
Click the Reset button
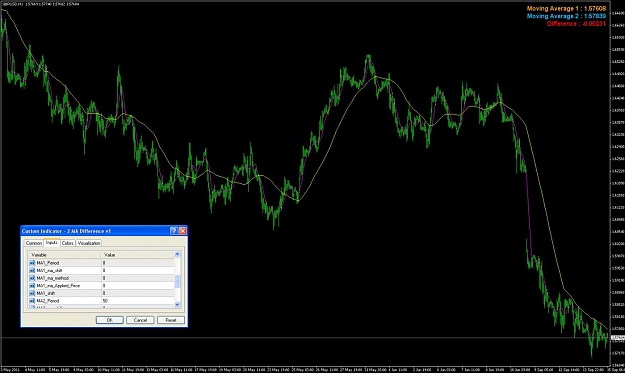171,320
